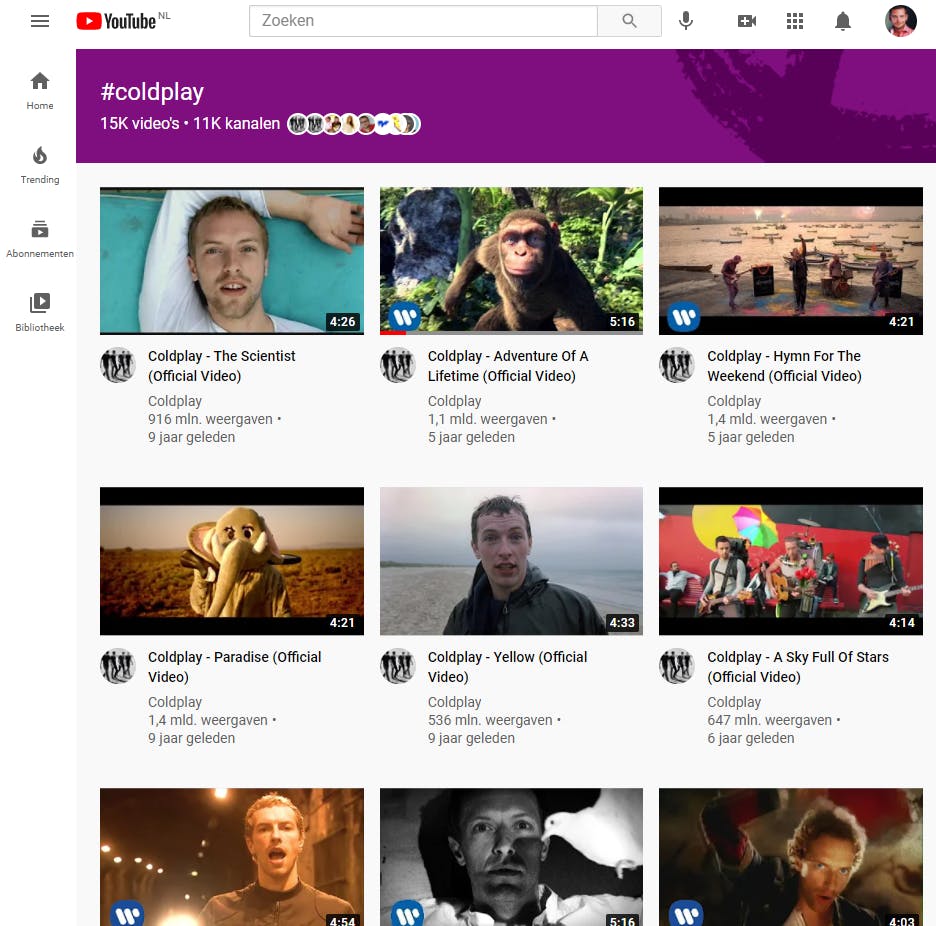Click the 4:26 duration badge
Image resolution: width=936 pixels, height=926 pixels.
pyautogui.click(x=343, y=322)
